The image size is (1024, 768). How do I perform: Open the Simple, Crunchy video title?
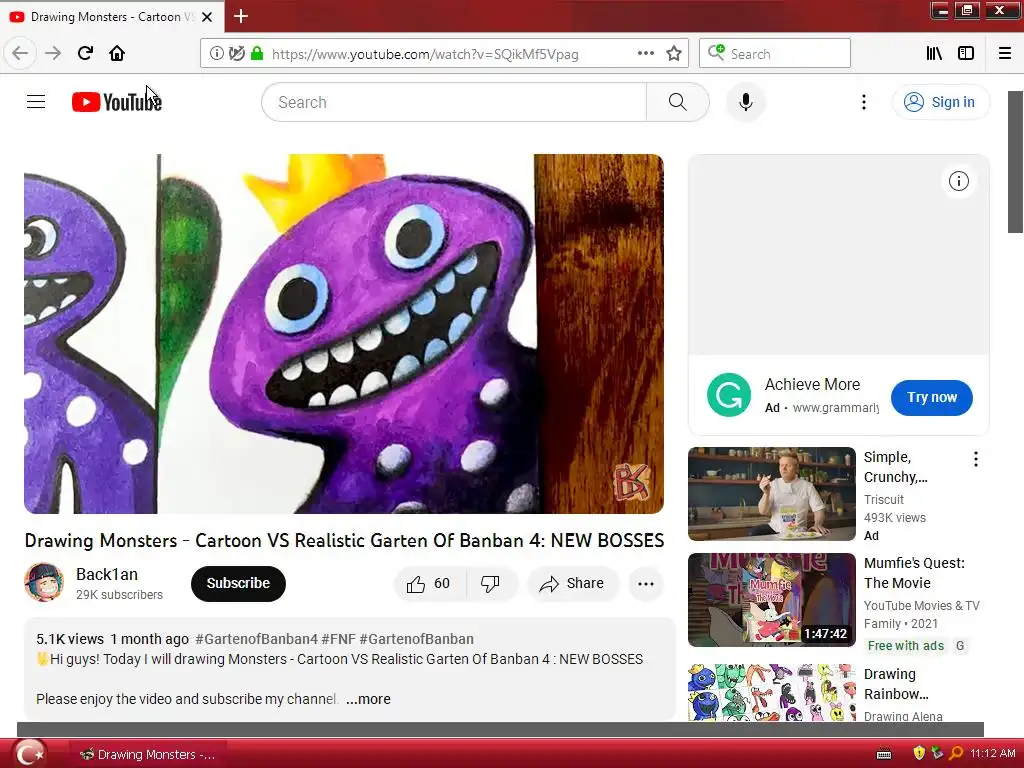[x=895, y=467]
